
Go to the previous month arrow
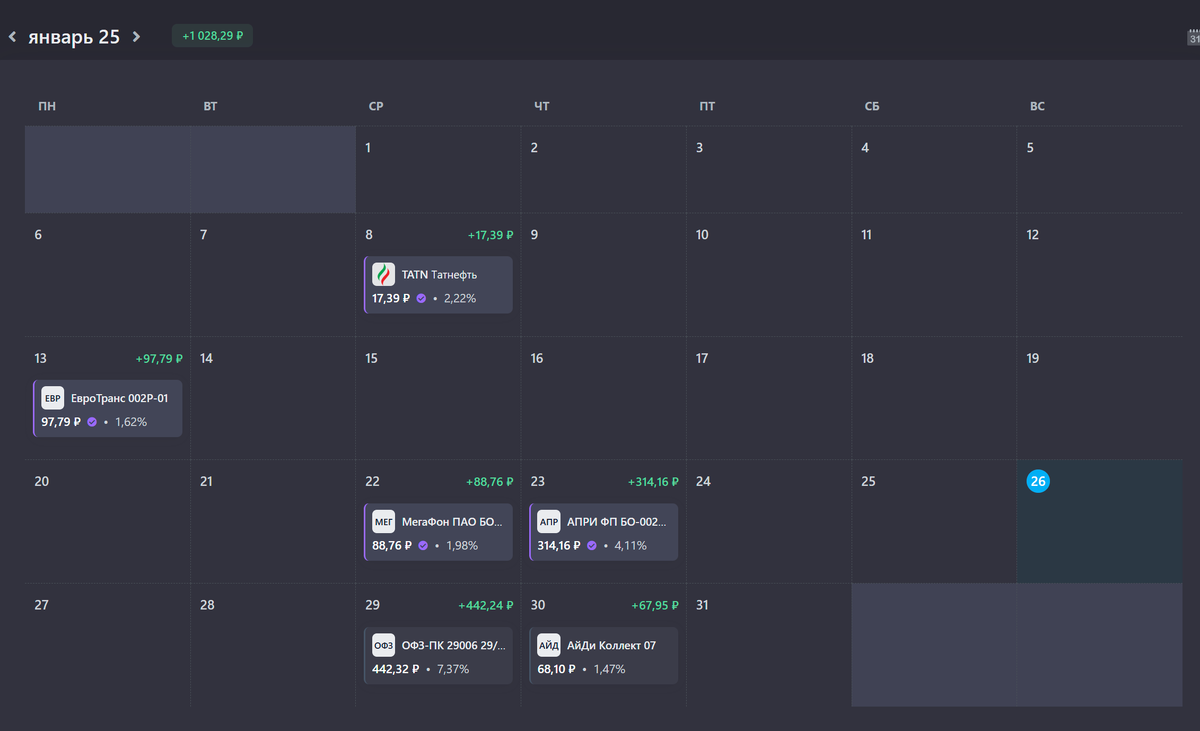tap(12, 37)
